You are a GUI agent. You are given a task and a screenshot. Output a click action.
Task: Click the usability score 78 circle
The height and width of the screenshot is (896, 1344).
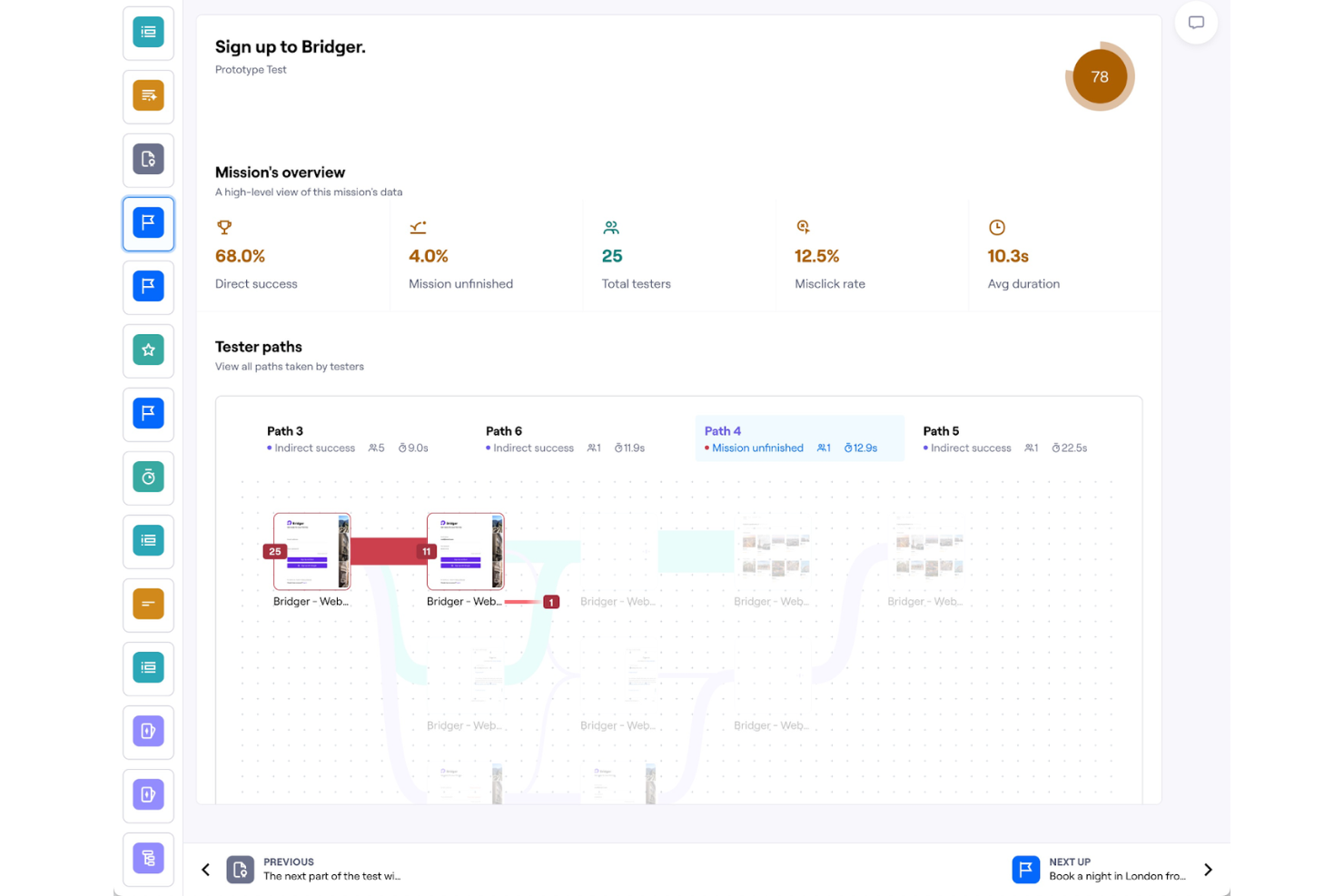(x=1100, y=76)
